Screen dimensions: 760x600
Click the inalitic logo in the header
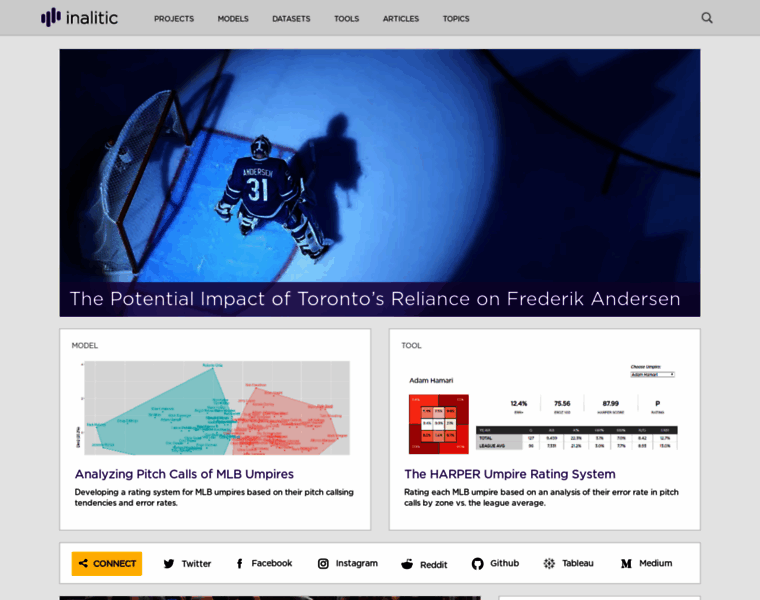coord(79,17)
